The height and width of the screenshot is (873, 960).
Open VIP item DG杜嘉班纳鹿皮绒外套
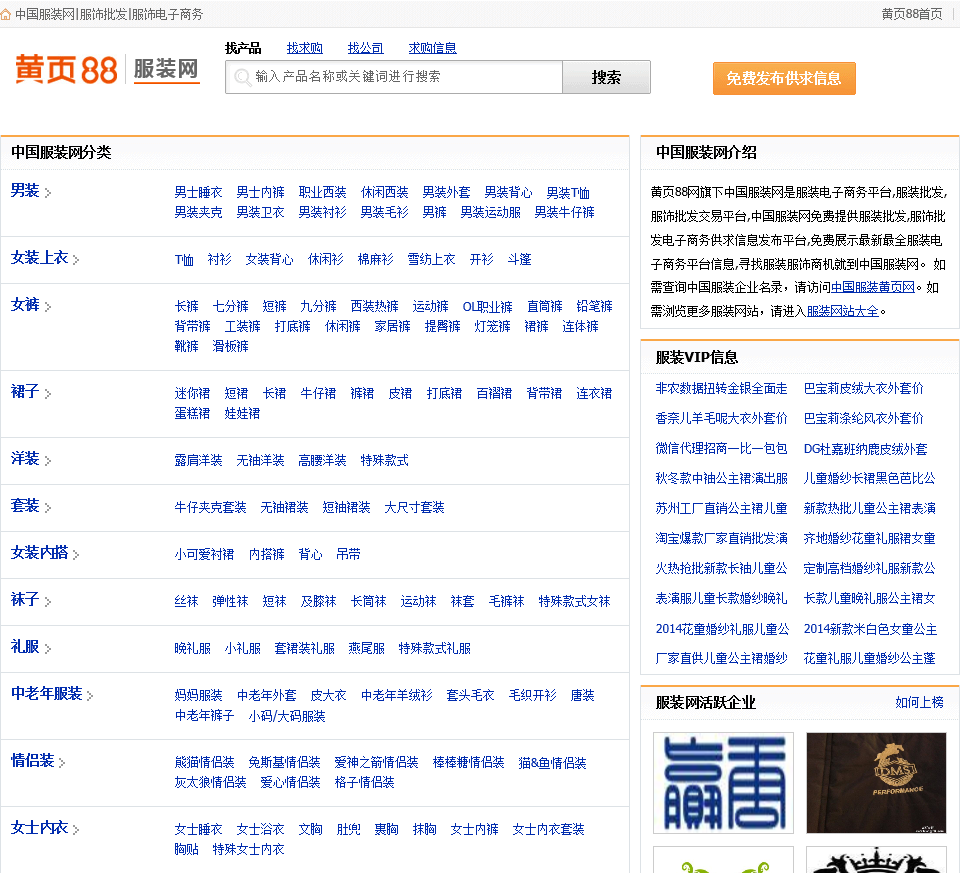click(x=865, y=449)
